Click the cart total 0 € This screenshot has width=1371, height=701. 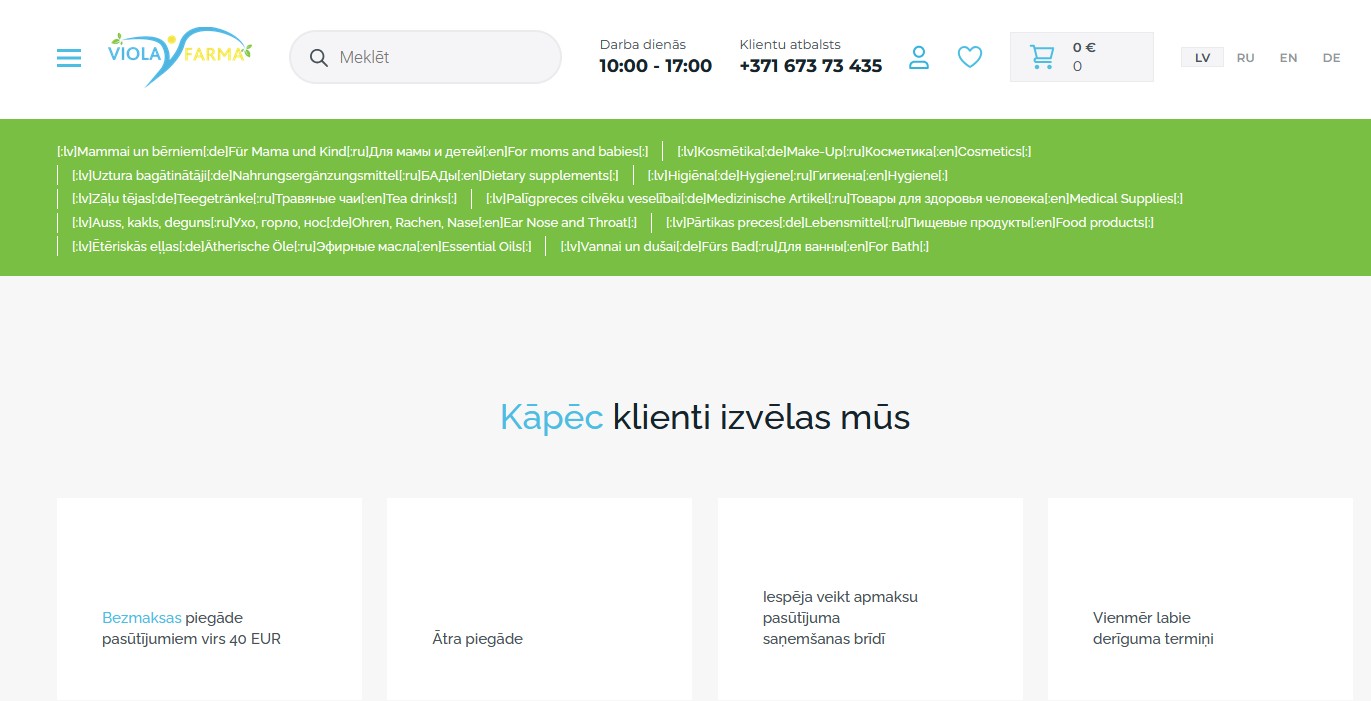coord(1084,47)
